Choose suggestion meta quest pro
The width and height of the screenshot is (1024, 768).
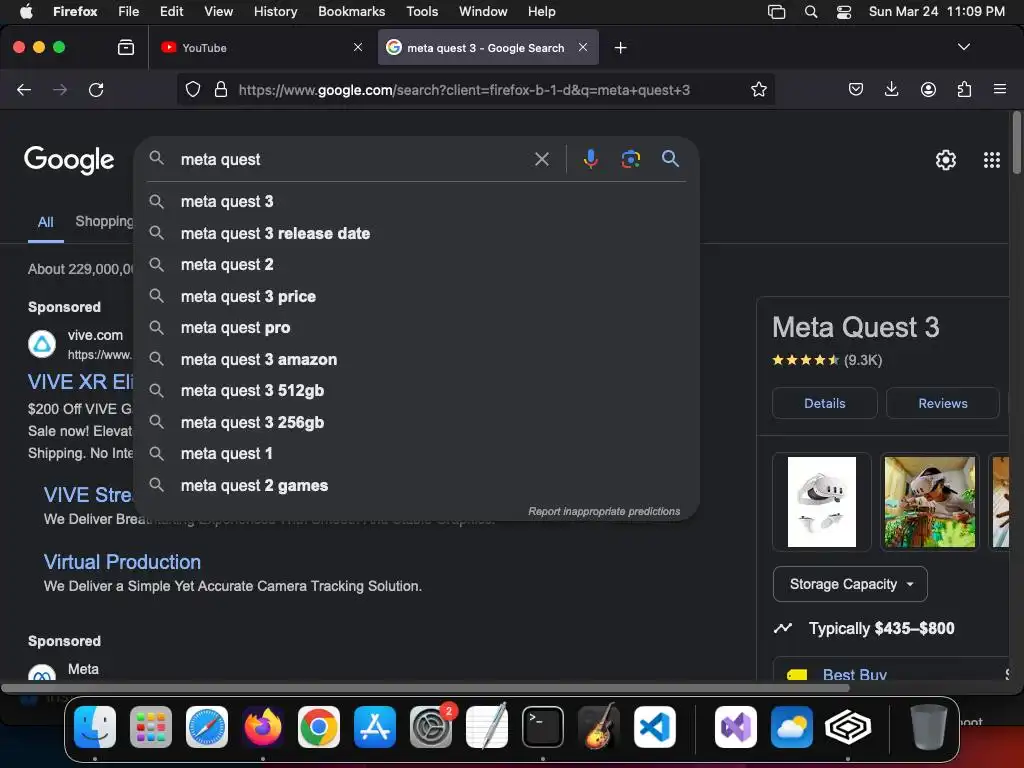416,328
